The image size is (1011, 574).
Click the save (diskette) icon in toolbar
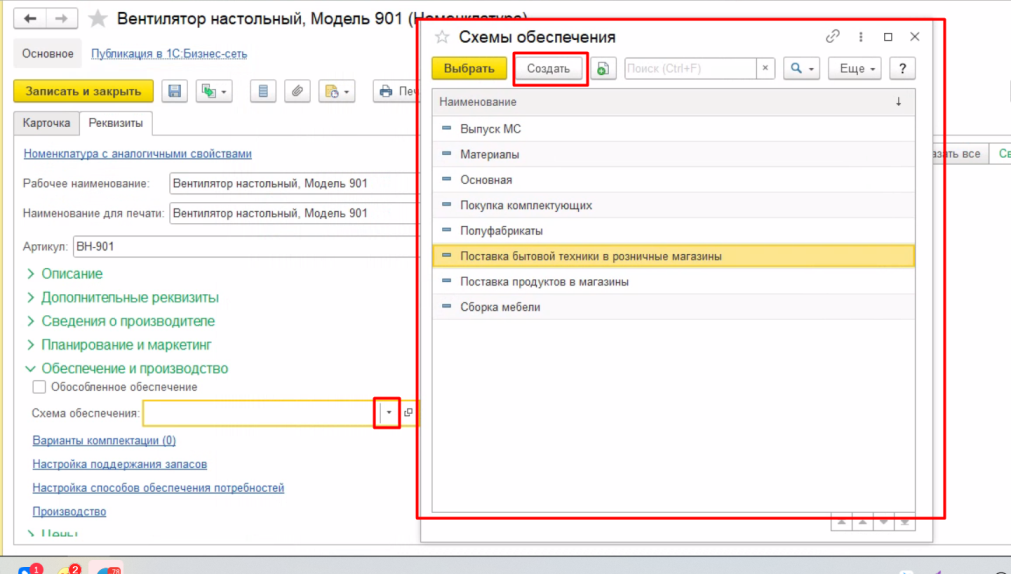tap(174, 91)
